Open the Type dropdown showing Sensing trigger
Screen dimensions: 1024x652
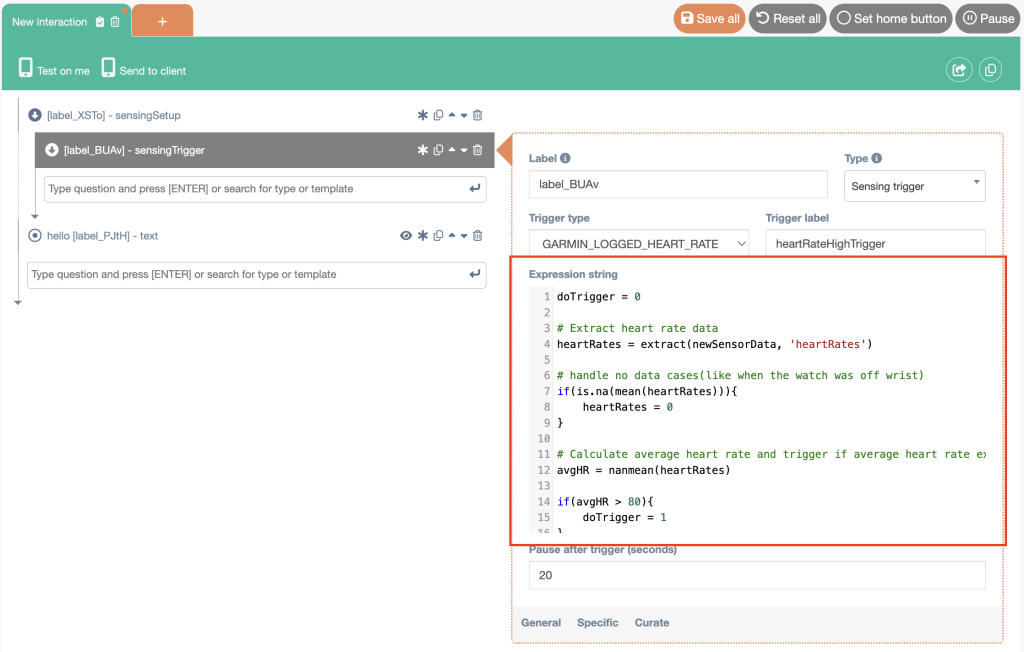pyautogui.click(x=914, y=185)
